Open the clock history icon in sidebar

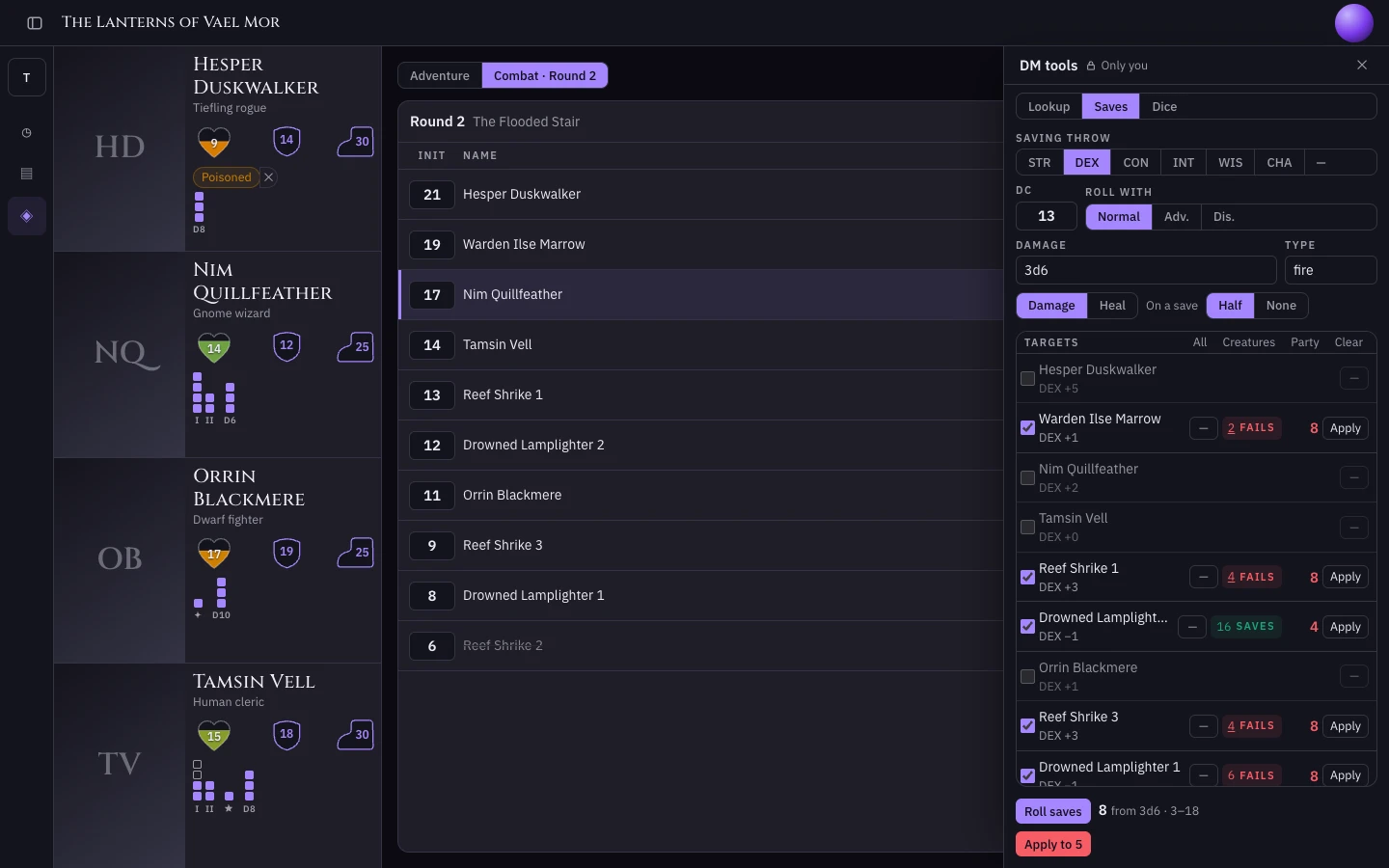pos(27,133)
